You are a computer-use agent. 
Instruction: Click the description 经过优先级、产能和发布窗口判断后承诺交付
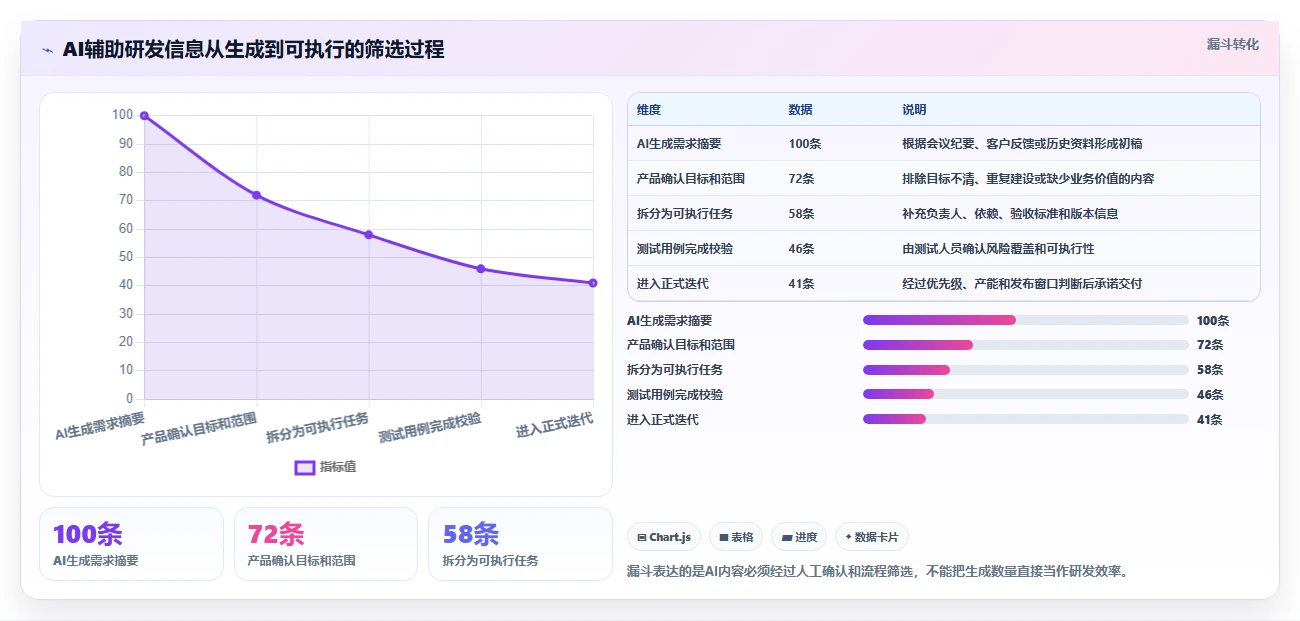1022,284
